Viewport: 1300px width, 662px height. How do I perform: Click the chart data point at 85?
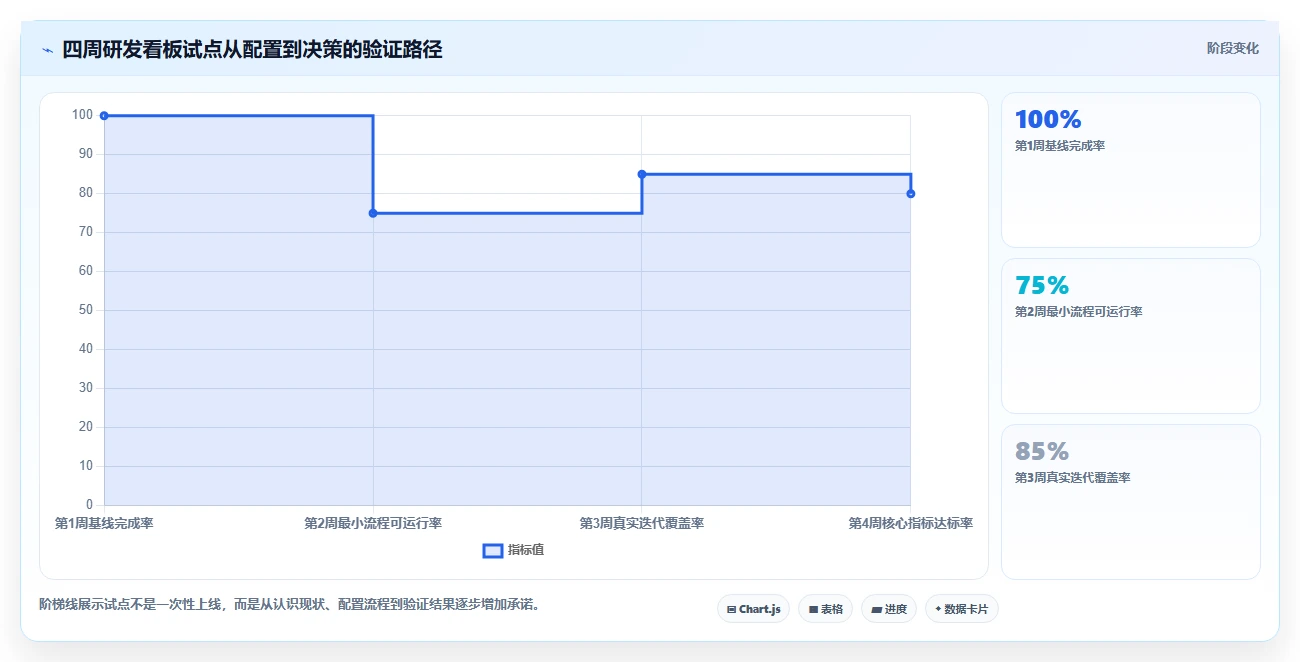[x=642, y=174]
